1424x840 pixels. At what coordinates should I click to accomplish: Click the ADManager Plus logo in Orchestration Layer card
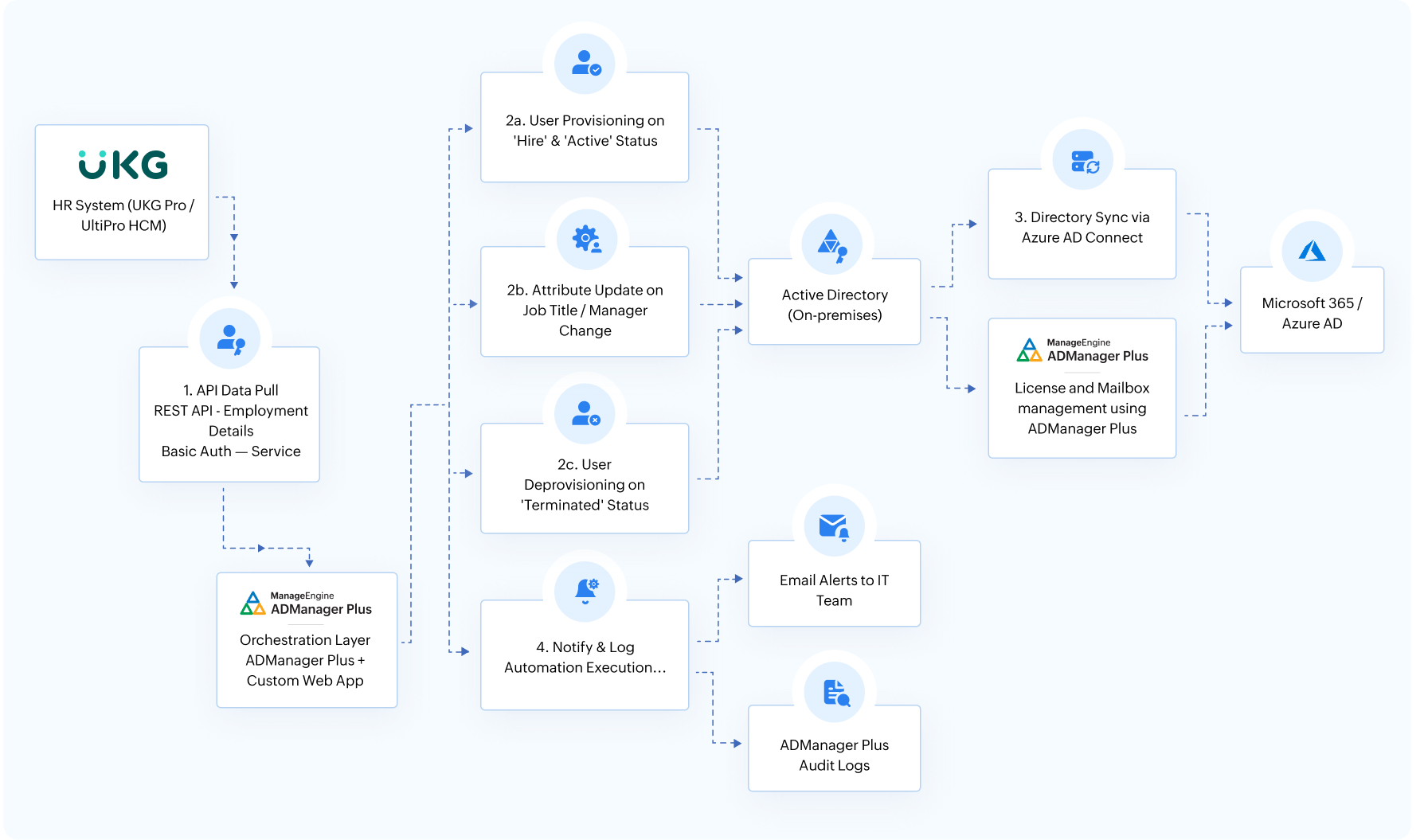pos(306,603)
